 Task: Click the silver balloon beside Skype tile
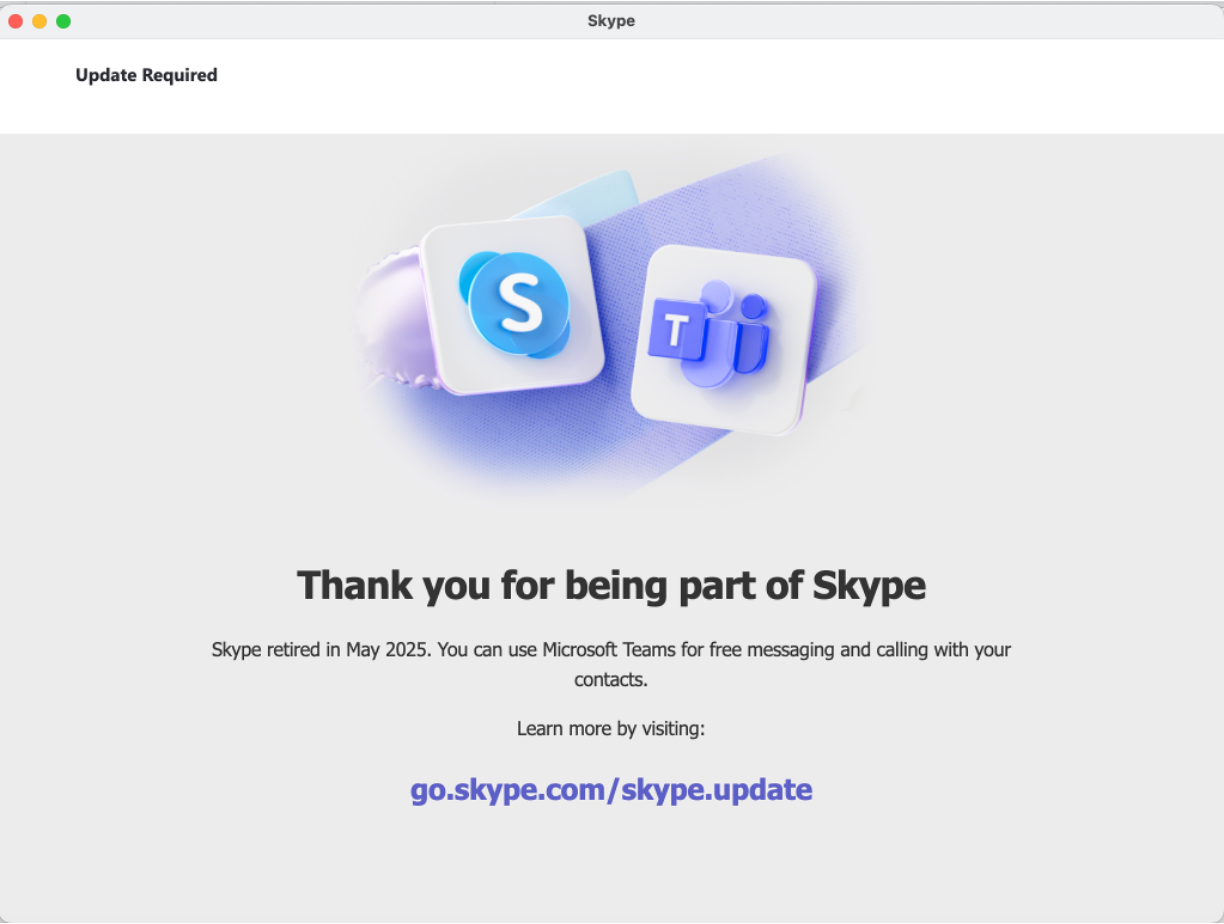point(395,320)
